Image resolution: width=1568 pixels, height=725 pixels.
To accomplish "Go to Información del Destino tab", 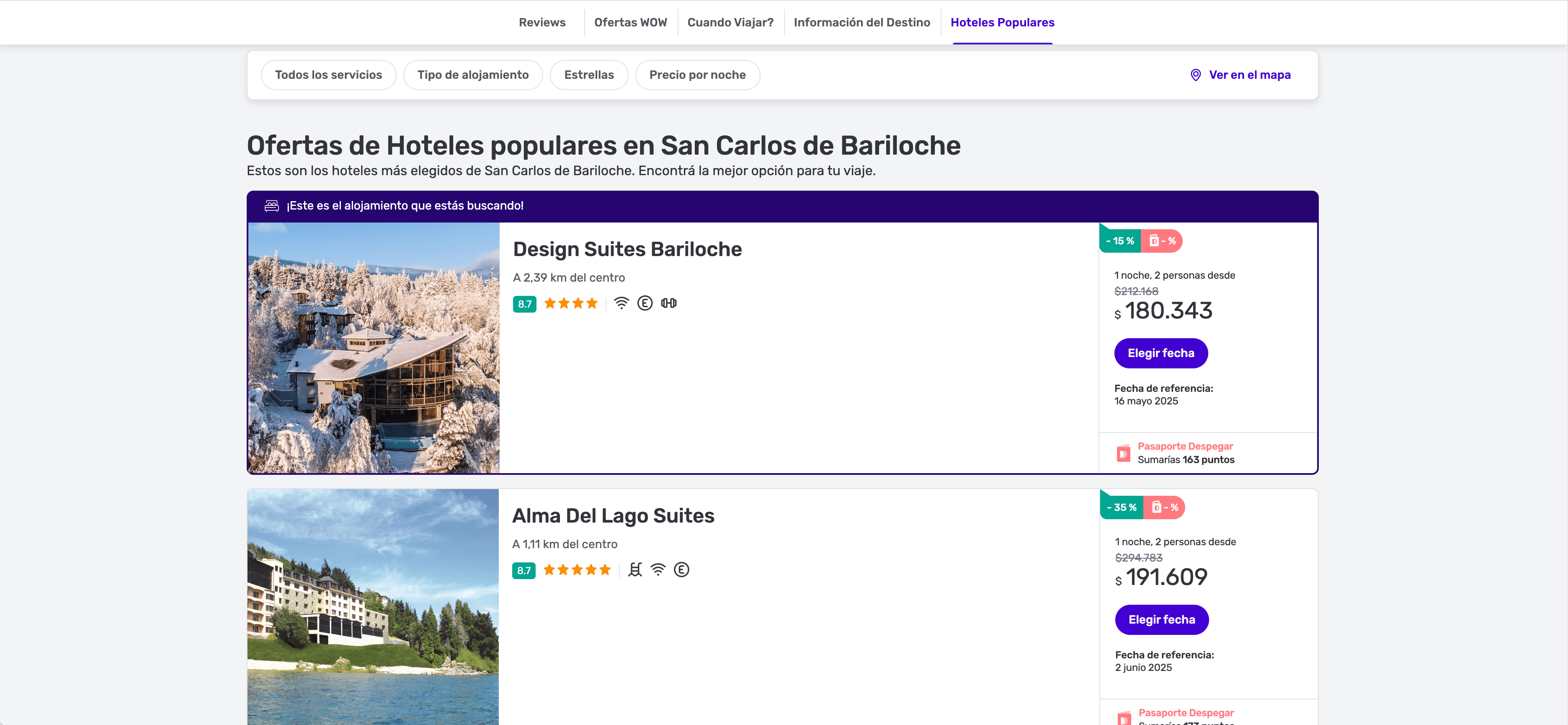I will tap(861, 23).
